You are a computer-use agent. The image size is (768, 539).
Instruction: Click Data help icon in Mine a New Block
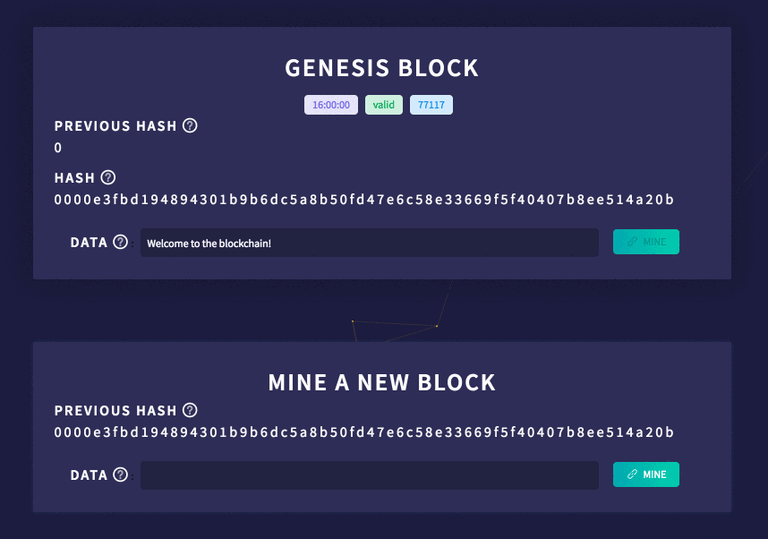pyautogui.click(x=121, y=475)
